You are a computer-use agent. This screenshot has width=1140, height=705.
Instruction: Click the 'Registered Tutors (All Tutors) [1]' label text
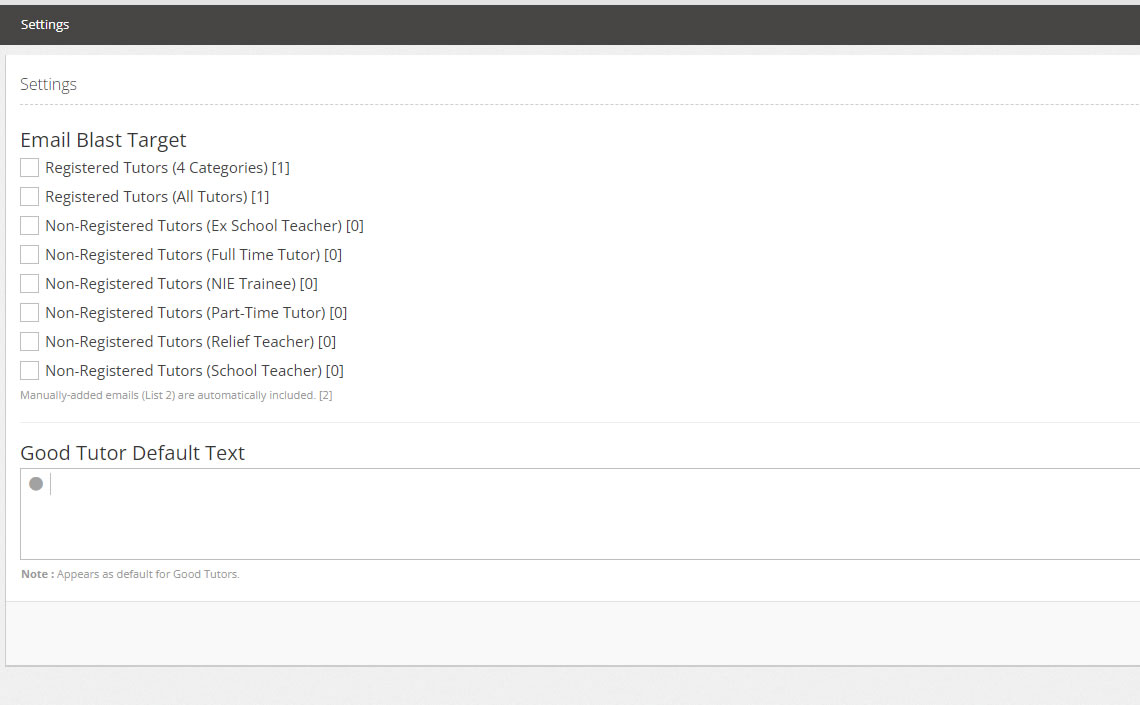click(x=157, y=197)
